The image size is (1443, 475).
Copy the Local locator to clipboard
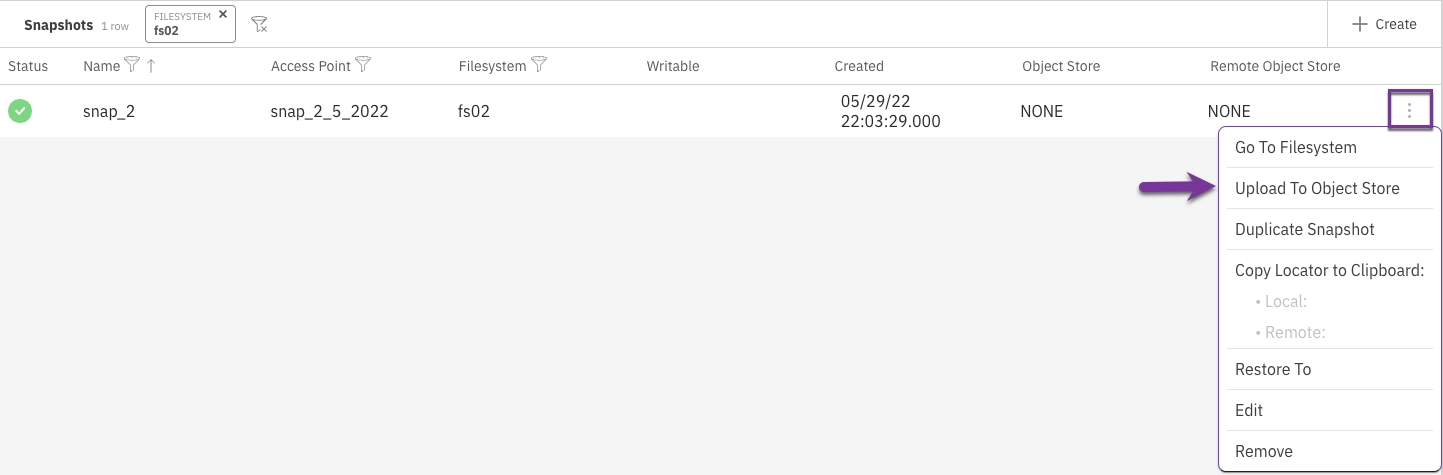point(1285,302)
